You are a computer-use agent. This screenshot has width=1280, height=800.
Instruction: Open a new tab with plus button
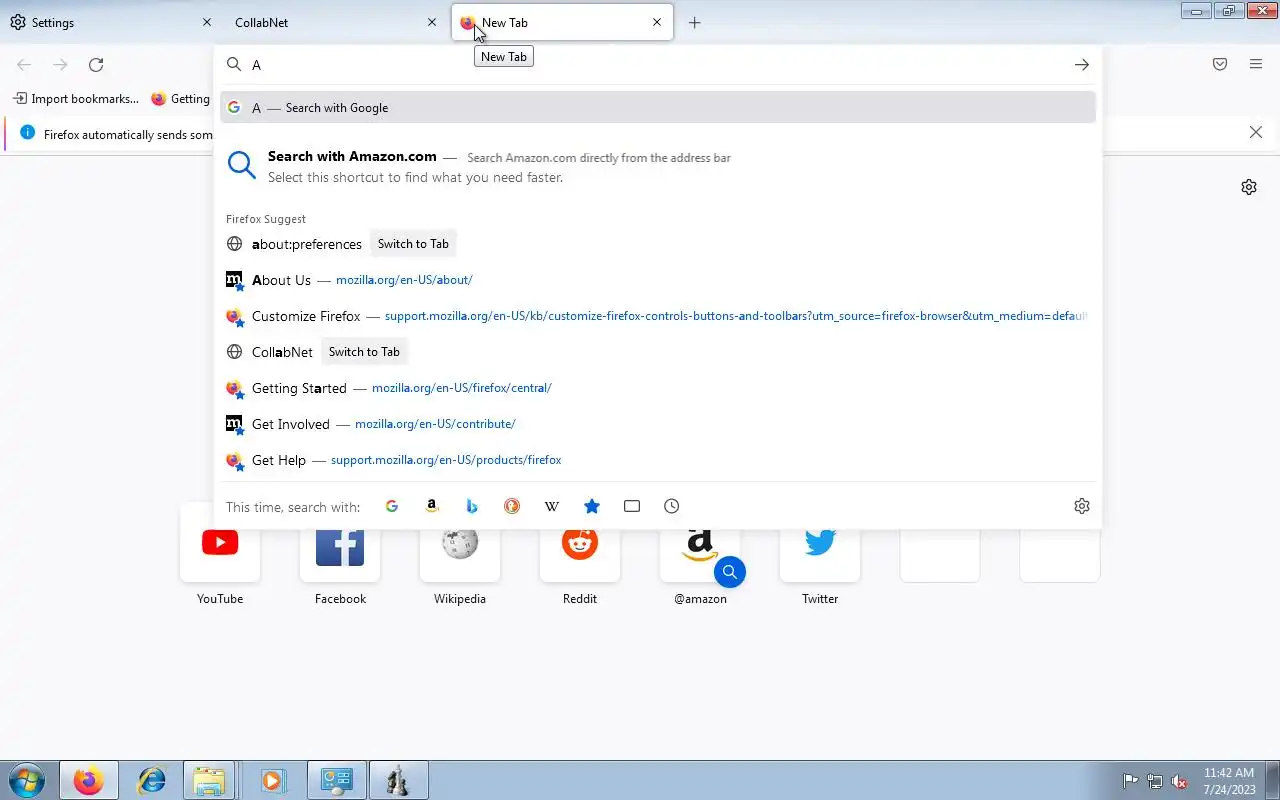[x=695, y=22]
